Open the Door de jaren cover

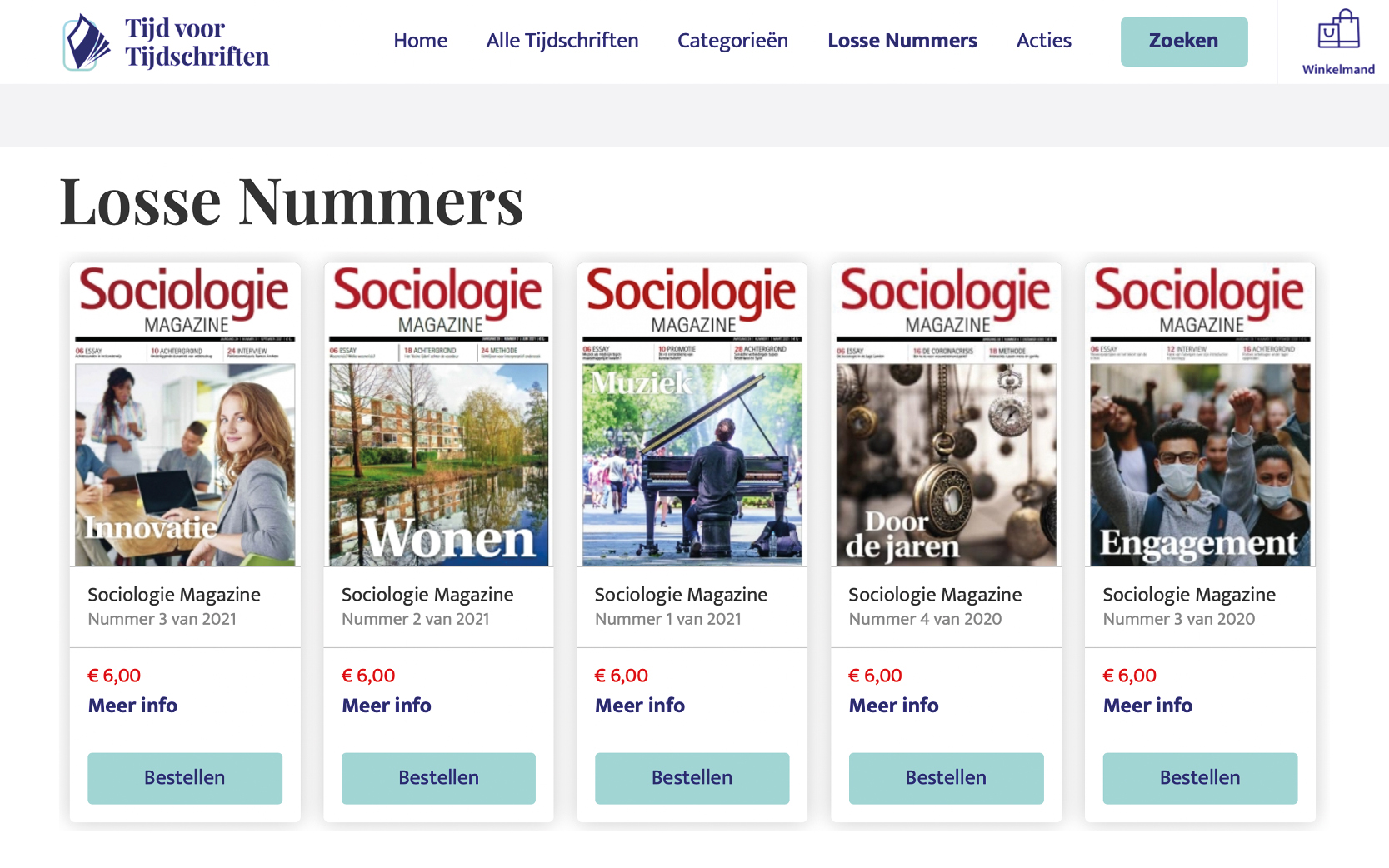coord(946,415)
